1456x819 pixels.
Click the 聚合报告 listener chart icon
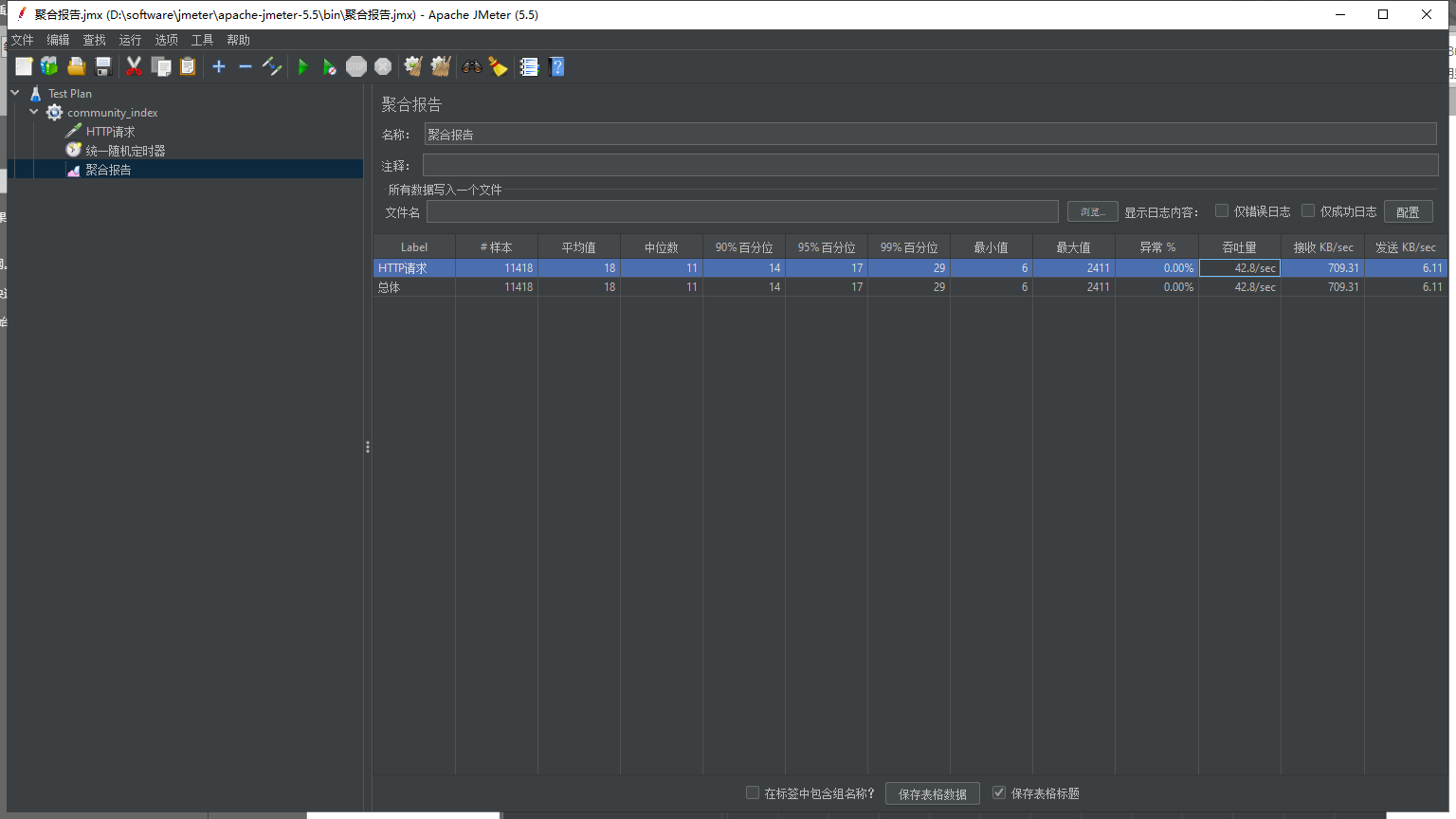pos(73,170)
